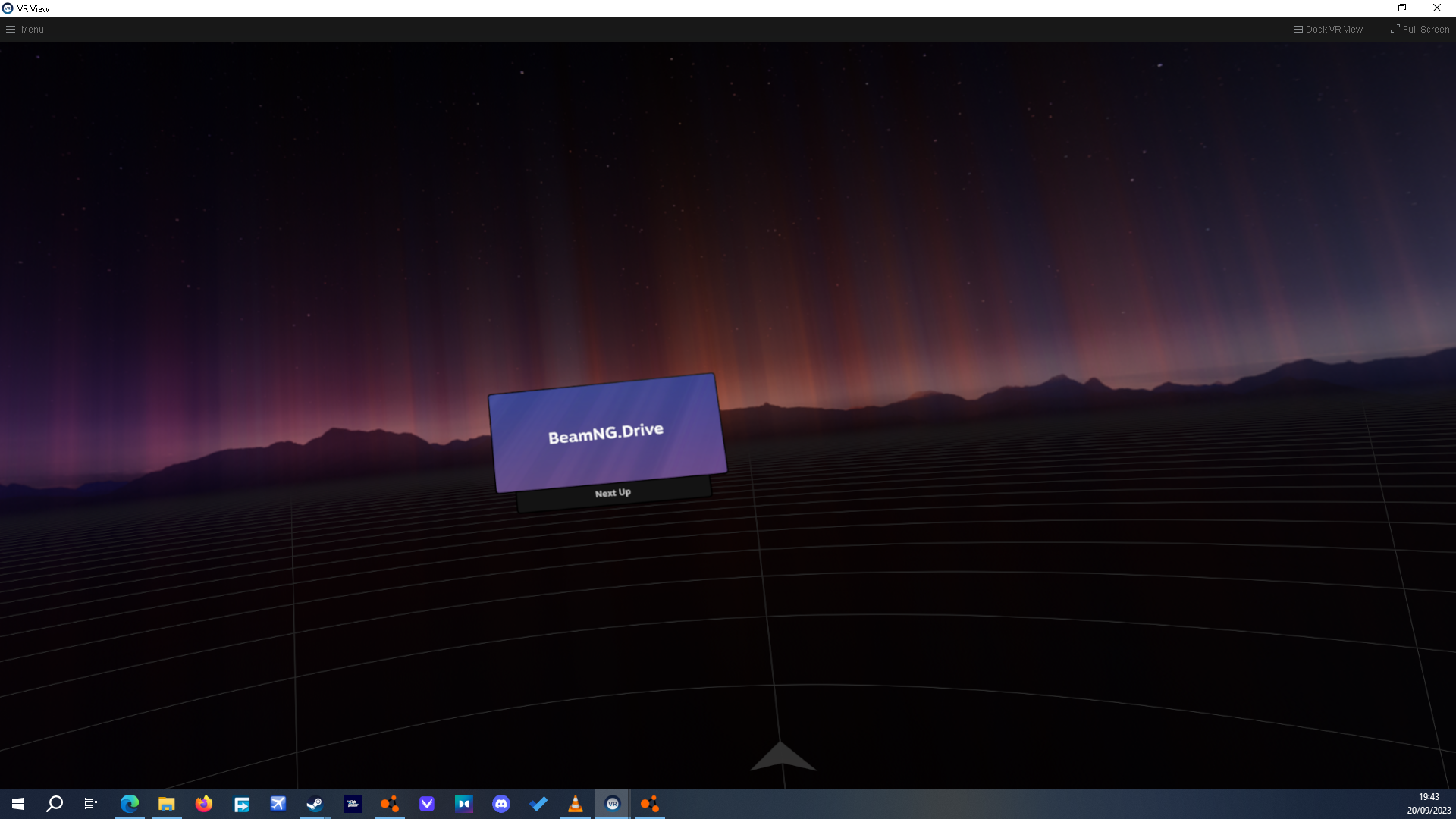
Task: Open Discord from the taskbar
Action: tap(501, 804)
